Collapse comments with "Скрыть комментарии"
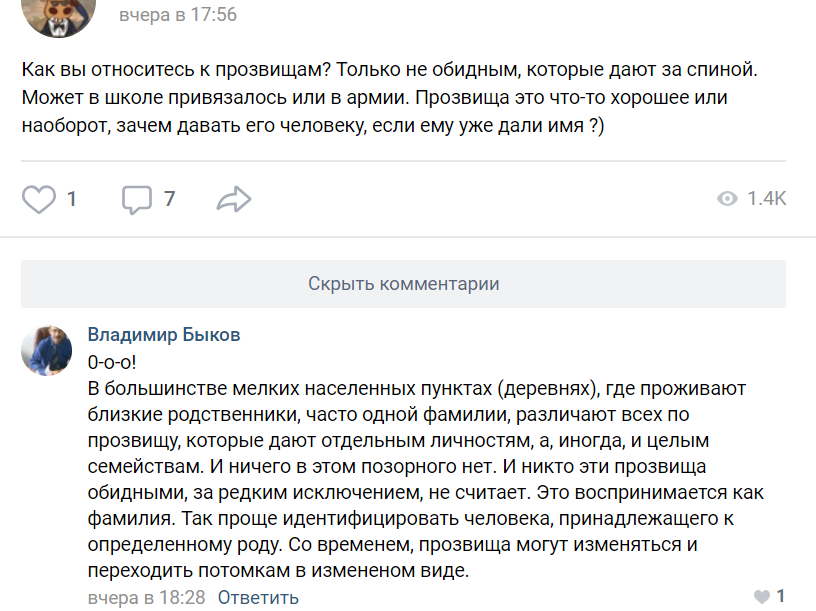The height and width of the screenshot is (611, 816). pos(403,284)
